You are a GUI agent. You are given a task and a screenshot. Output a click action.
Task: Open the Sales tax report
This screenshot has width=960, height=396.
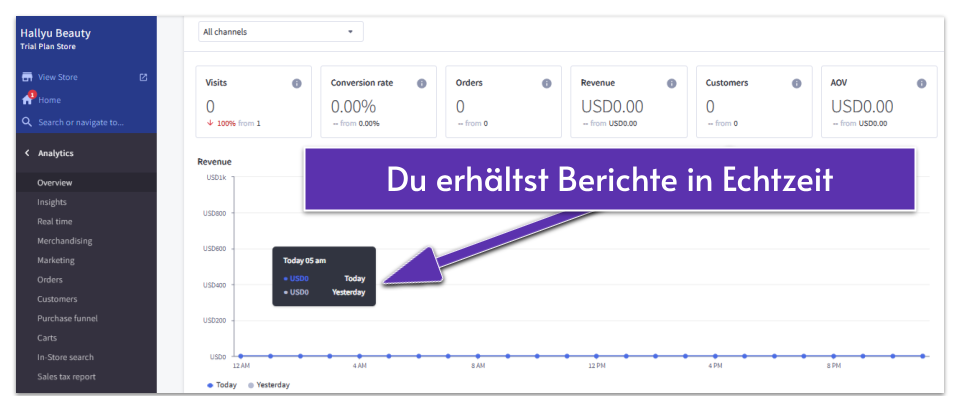[66, 376]
